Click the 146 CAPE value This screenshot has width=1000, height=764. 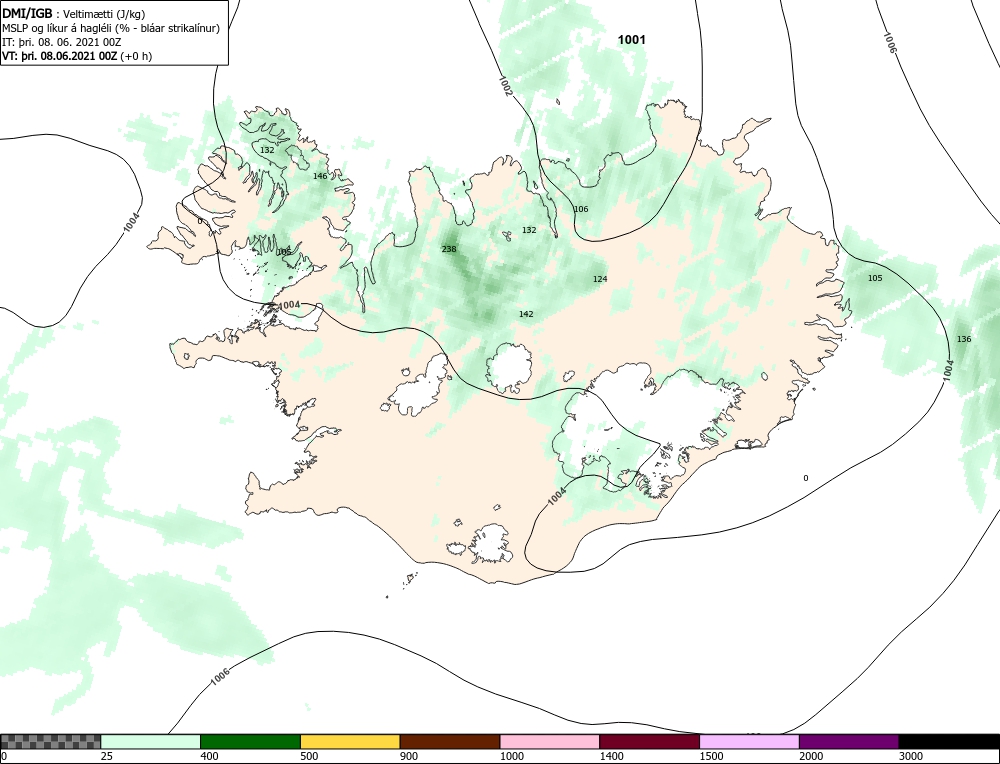(x=320, y=176)
